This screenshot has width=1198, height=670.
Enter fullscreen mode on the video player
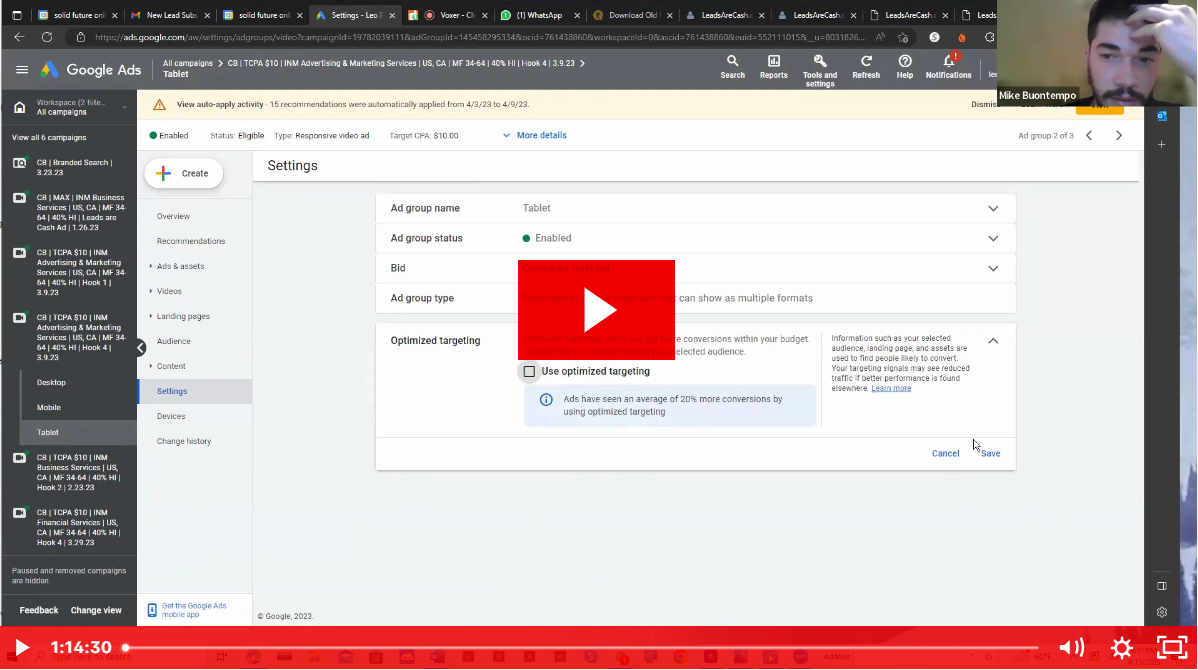[1171, 648]
